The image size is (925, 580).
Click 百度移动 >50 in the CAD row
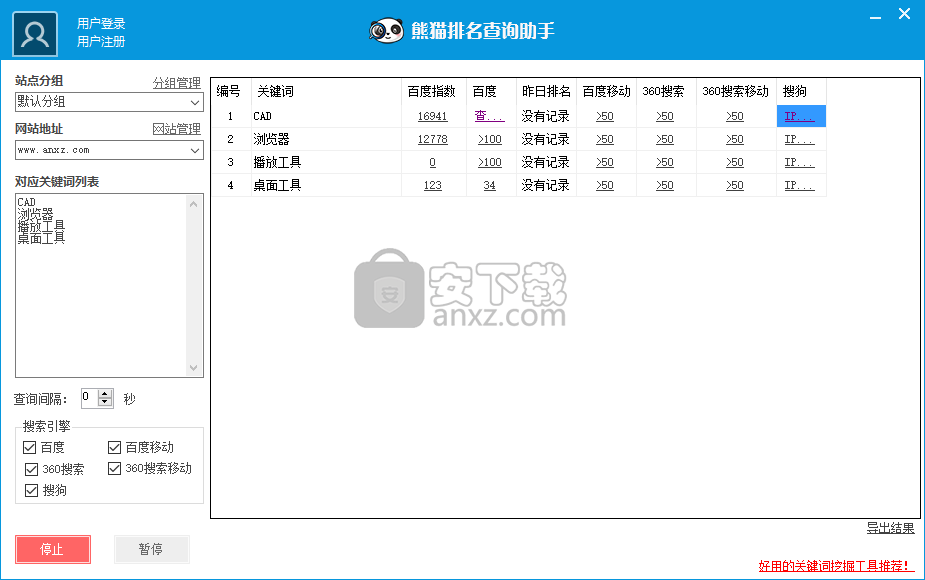[605, 116]
